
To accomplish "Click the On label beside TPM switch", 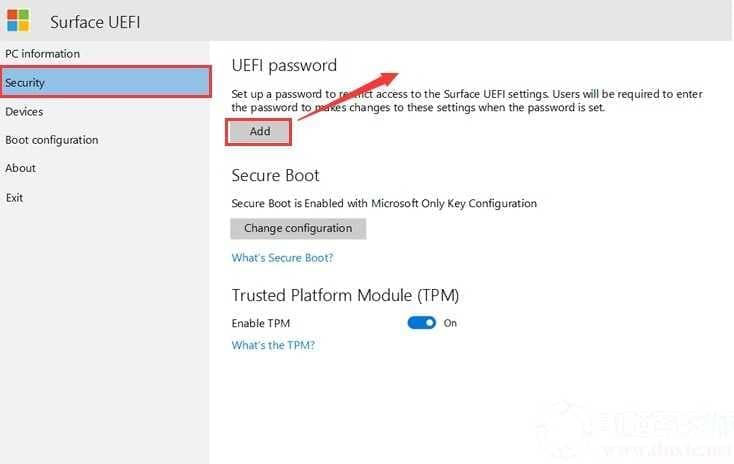I will pyautogui.click(x=450, y=323).
